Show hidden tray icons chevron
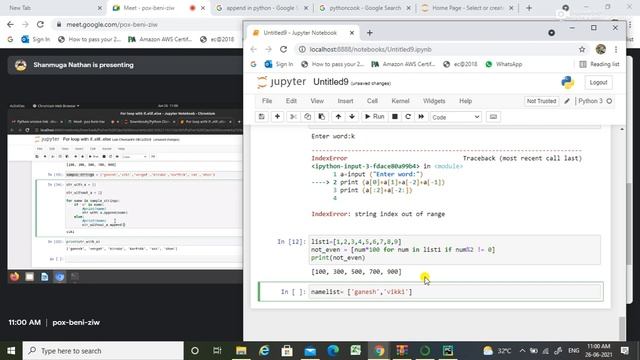640x360 pixels. pos(522,351)
